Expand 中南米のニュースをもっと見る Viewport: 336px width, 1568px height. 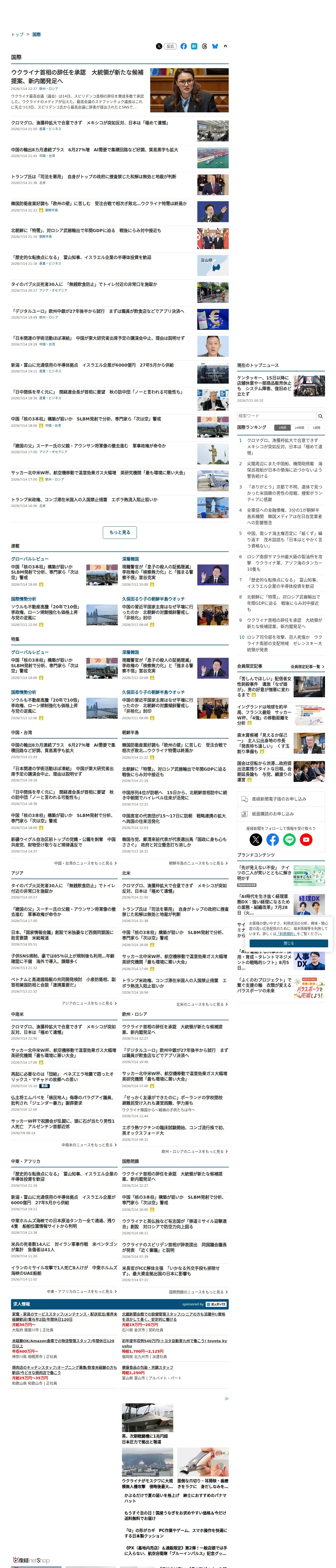click(x=89, y=1144)
